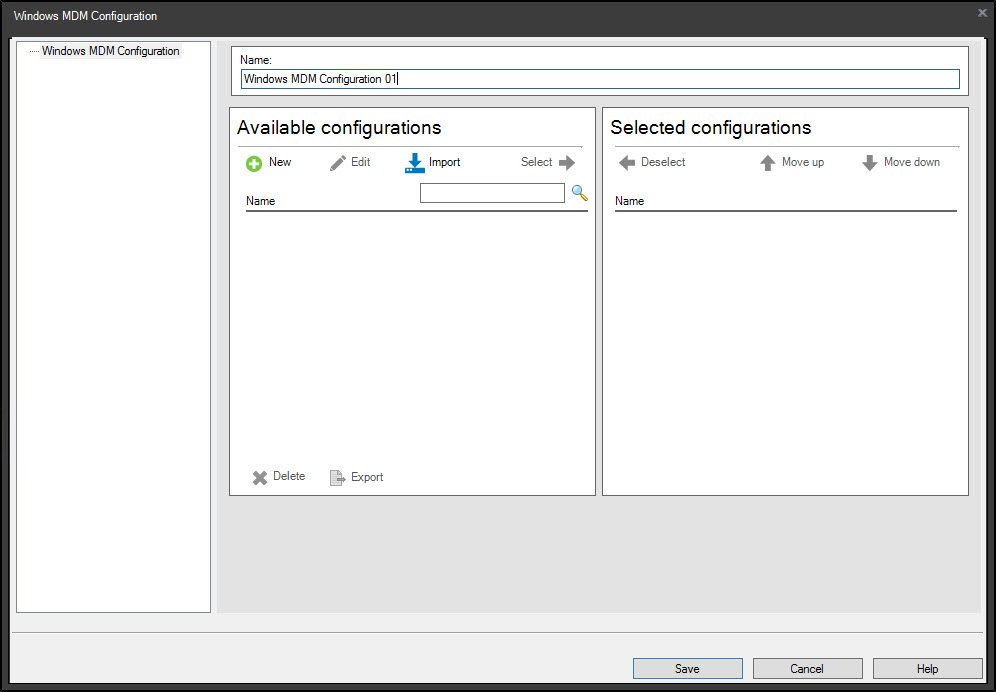The image size is (996, 692).
Task: Click the Deselect left-arrow icon
Action: click(627, 163)
